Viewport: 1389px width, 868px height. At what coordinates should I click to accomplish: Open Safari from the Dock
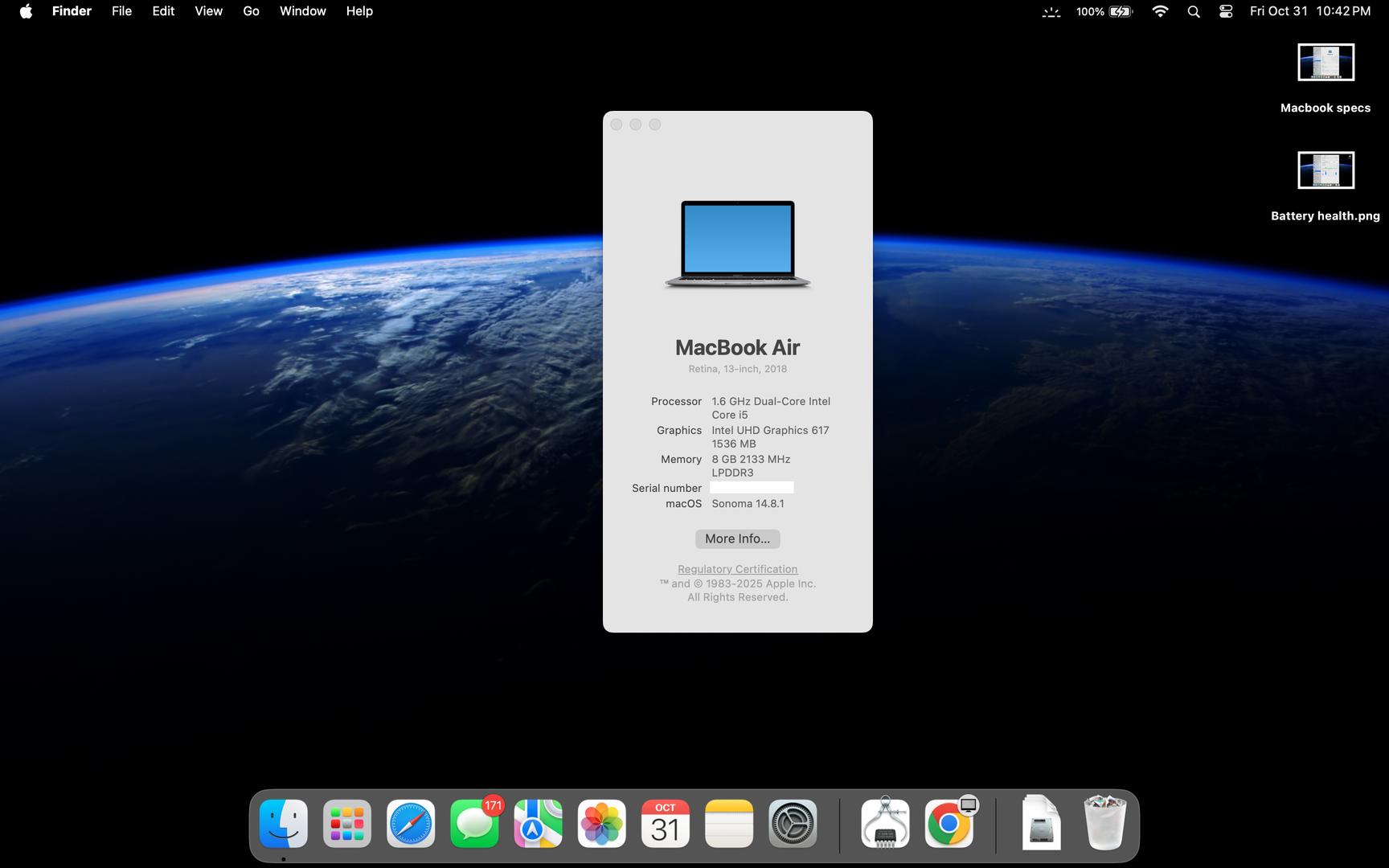(x=410, y=824)
